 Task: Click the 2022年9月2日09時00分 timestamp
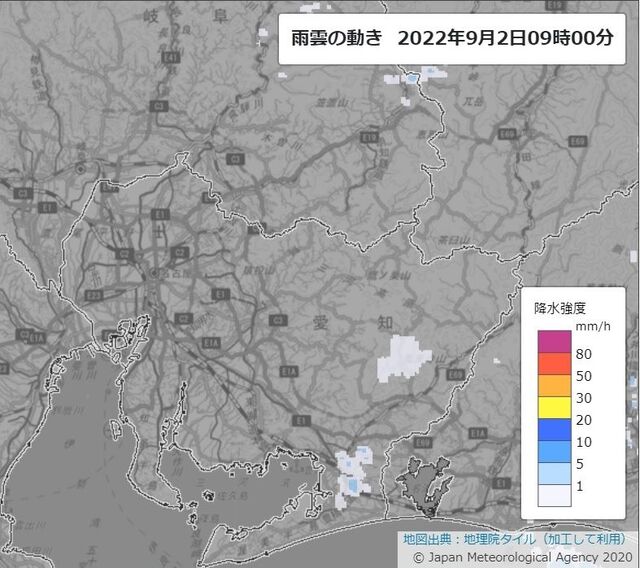[505, 38]
